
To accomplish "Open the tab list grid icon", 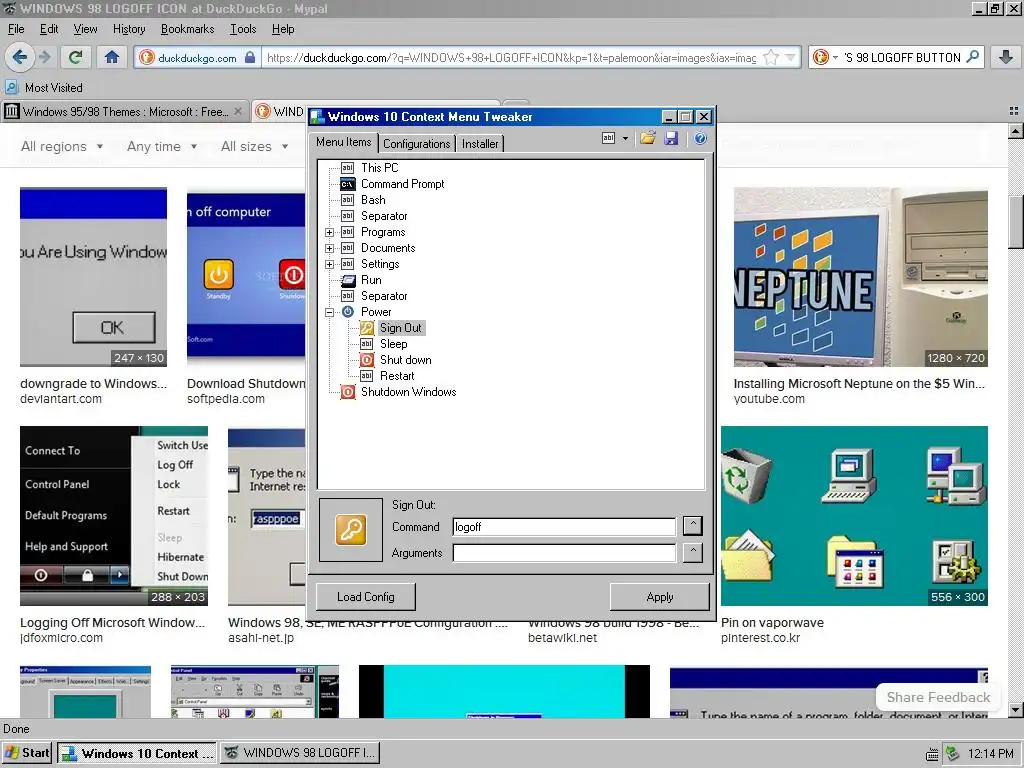I will click(1014, 111).
